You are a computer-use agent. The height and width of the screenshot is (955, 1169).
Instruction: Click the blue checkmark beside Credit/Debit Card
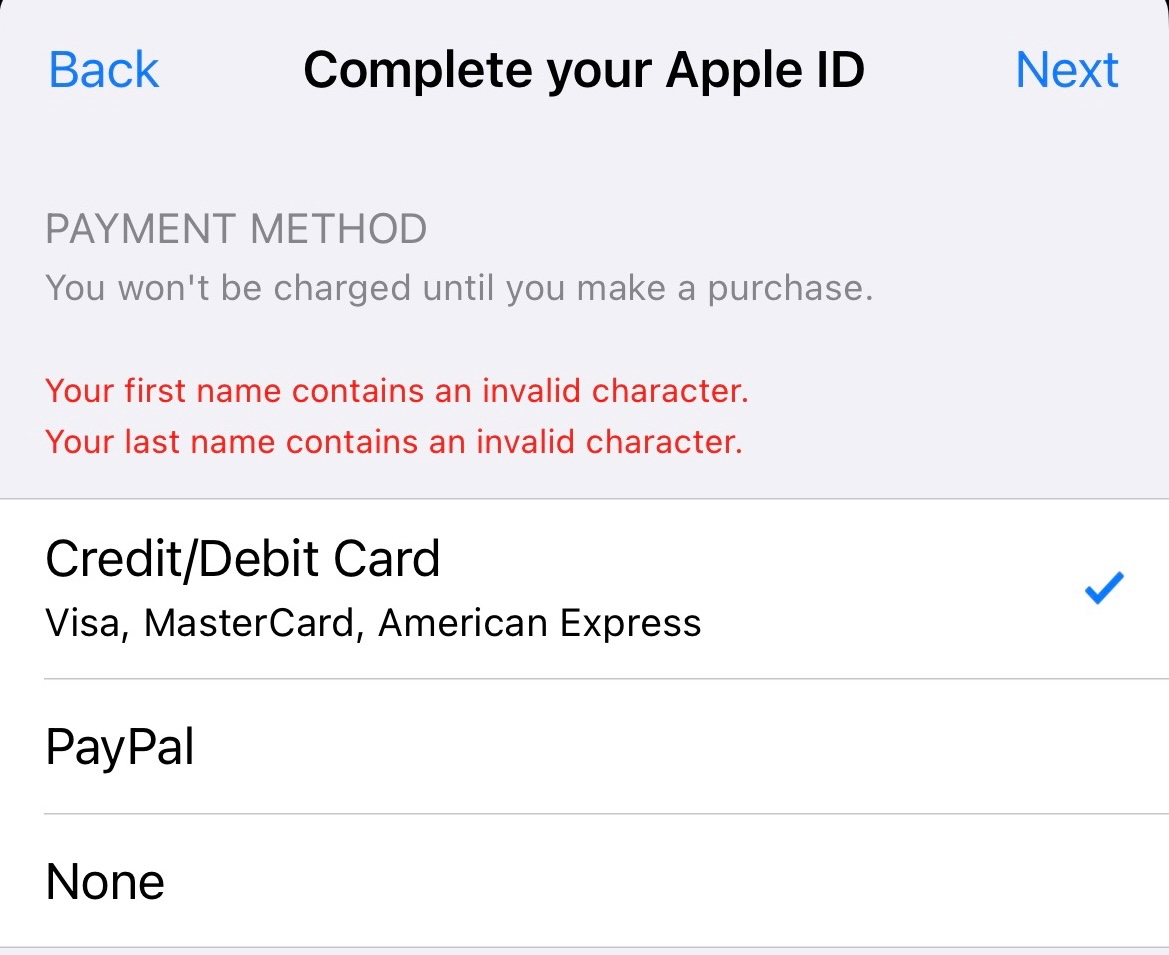pyautogui.click(x=1104, y=588)
